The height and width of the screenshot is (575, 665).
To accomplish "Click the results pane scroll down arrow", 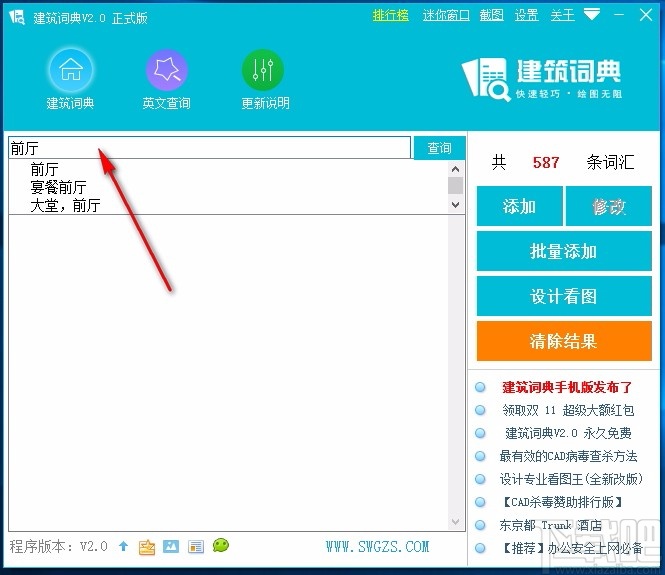I will tap(455, 522).
